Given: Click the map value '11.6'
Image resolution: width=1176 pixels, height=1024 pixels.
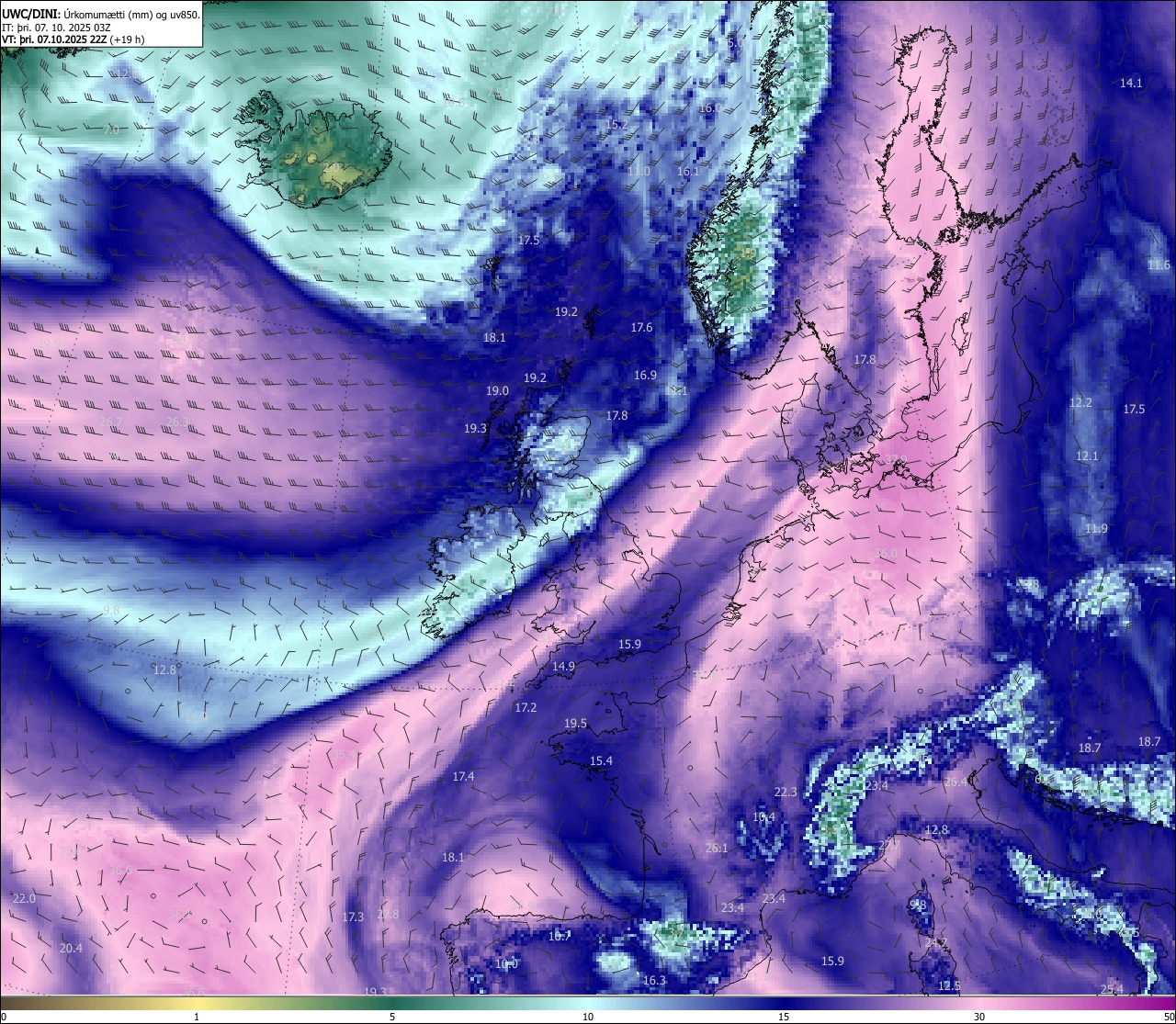Looking at the screenshot, I should (1159, 264).
